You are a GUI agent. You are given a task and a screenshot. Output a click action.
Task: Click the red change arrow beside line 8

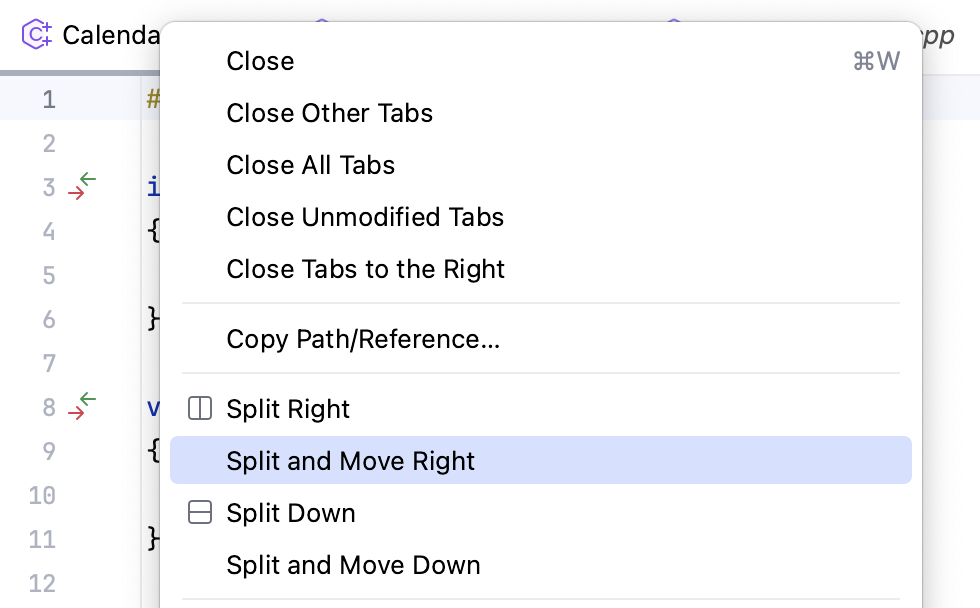tap(78, 414)
